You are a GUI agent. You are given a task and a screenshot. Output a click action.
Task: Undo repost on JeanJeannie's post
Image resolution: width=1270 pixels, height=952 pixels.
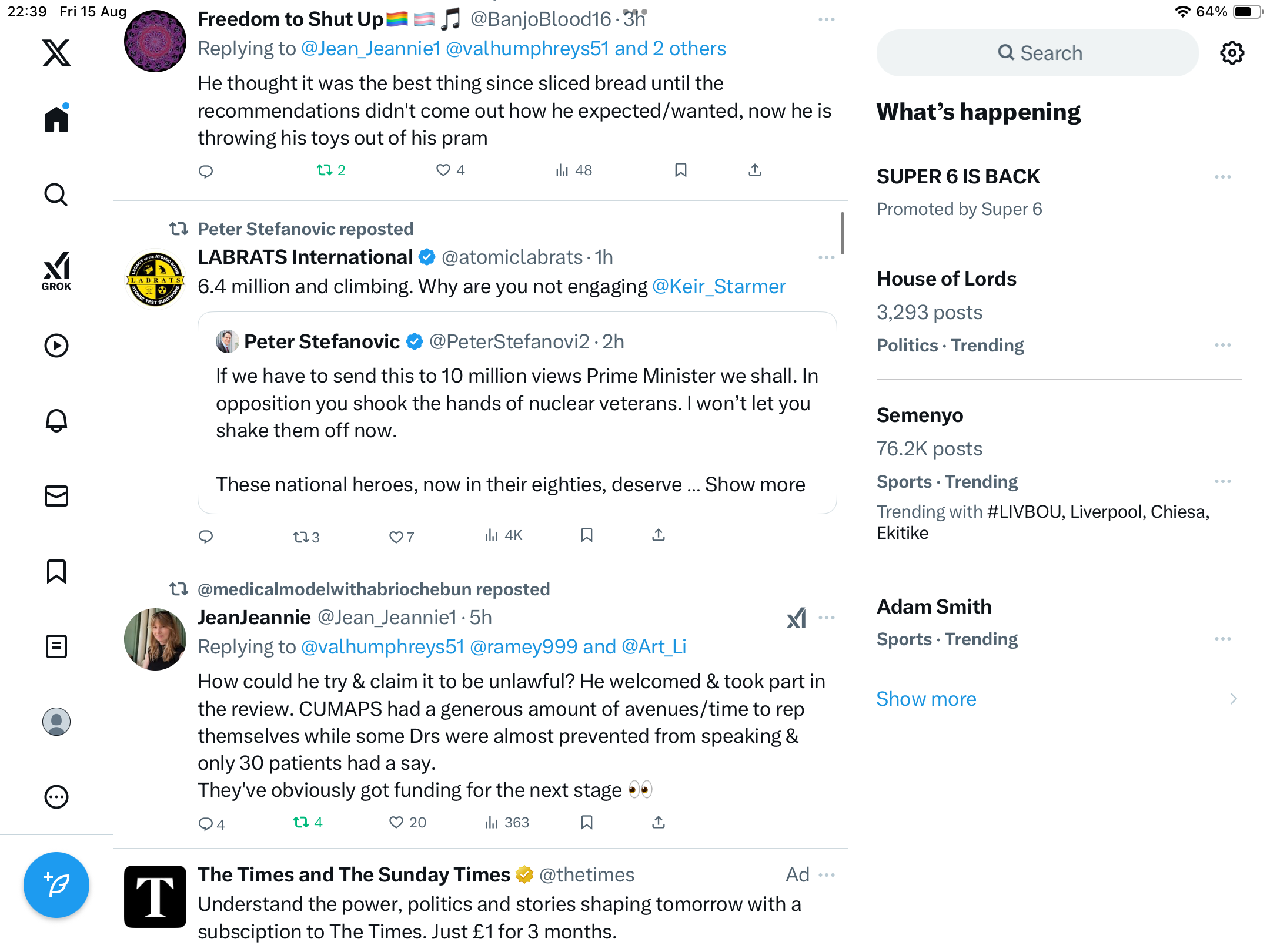point(301,822)
